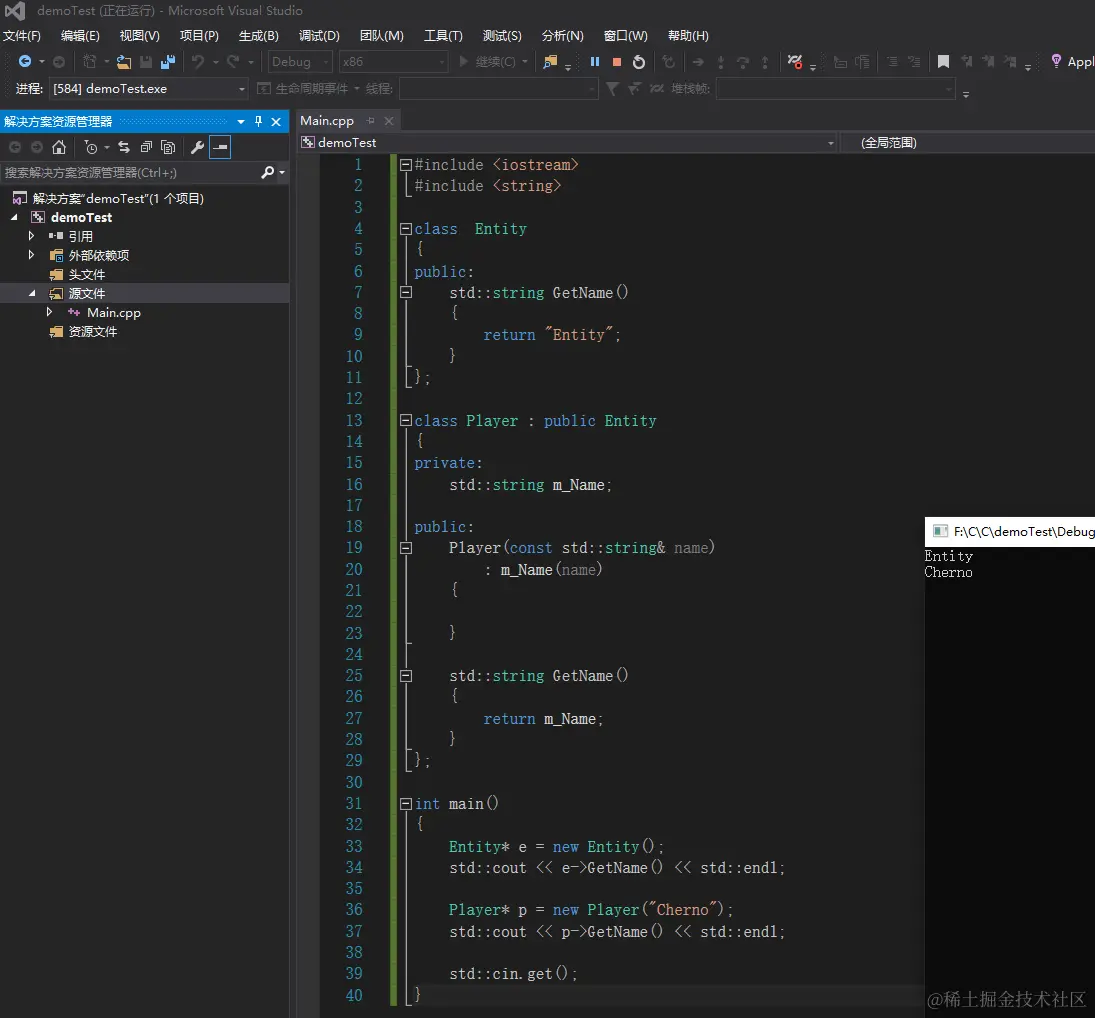The height and width of the screenshot is (1018, 1095).
Task: Open the 调试(D) debug menu
Action: (319, 36)
